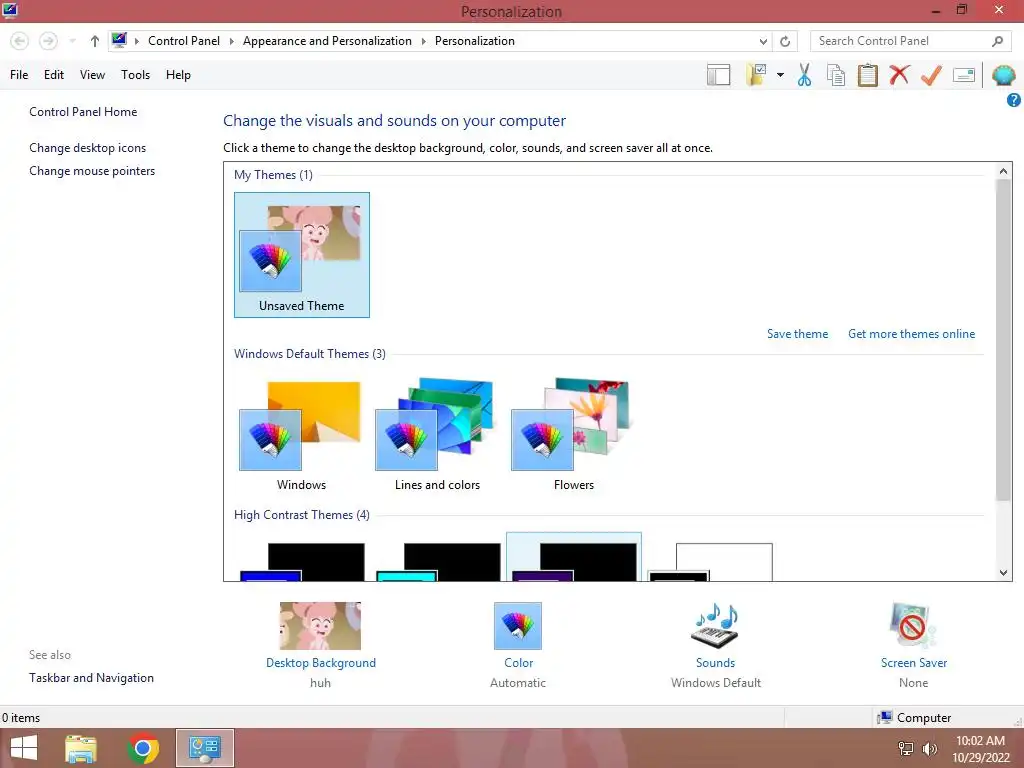Open recent locations dropdown arrow
The height and width of the screenshot is (768, 1024).
point(72,41)
